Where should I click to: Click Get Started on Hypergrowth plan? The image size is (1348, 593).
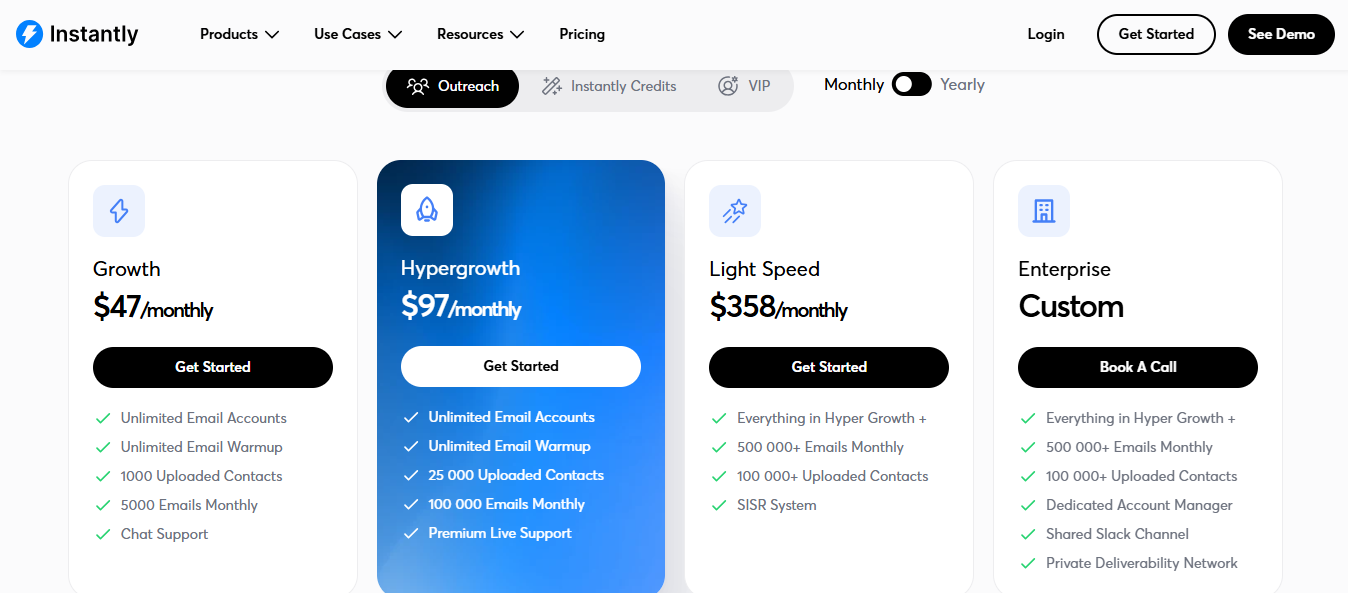(520, 367)
